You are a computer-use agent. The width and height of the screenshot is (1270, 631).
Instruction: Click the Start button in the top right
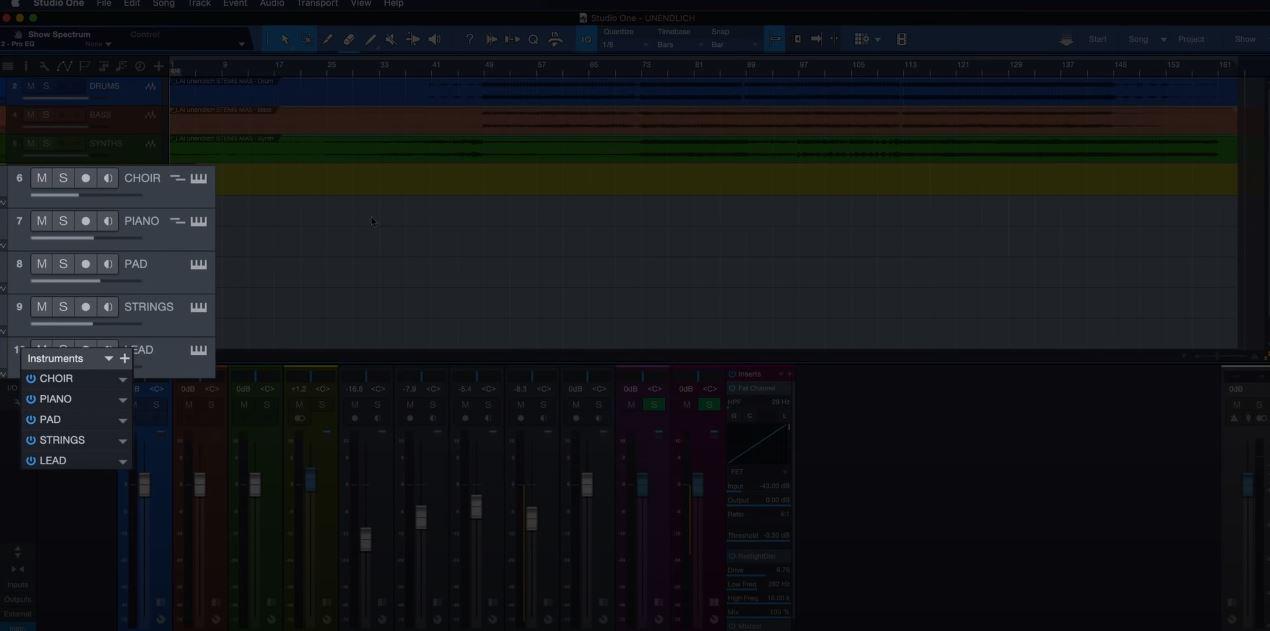point(1097,39)
